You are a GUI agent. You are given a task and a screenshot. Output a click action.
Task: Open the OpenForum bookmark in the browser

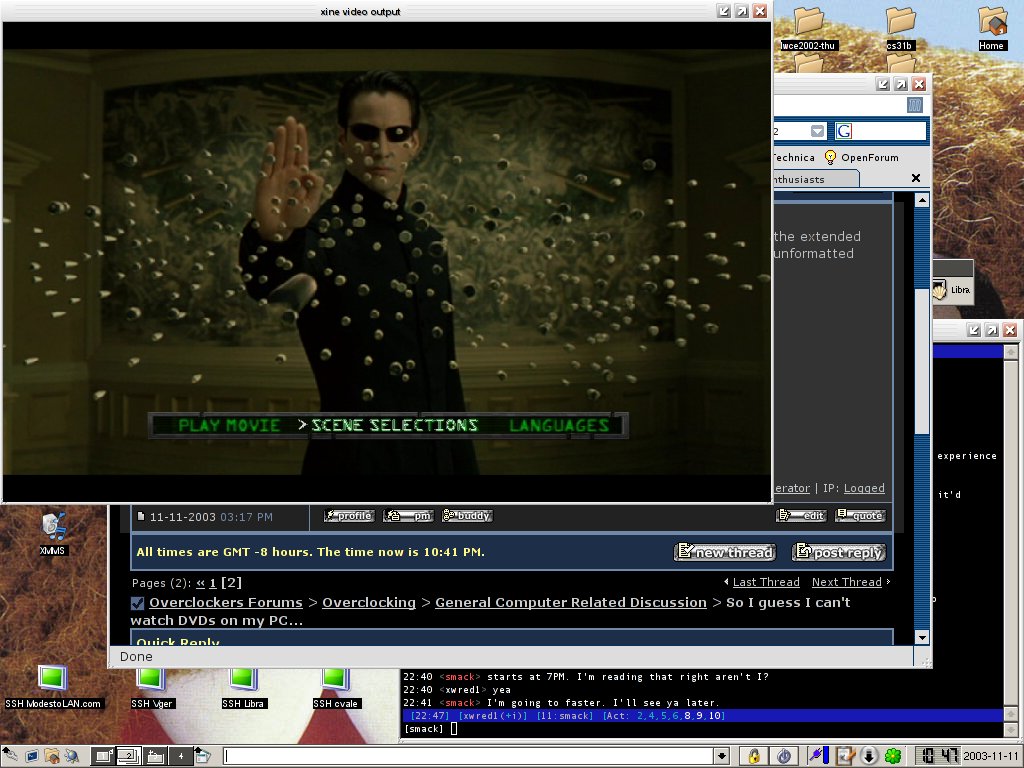(x=862, y=157)
